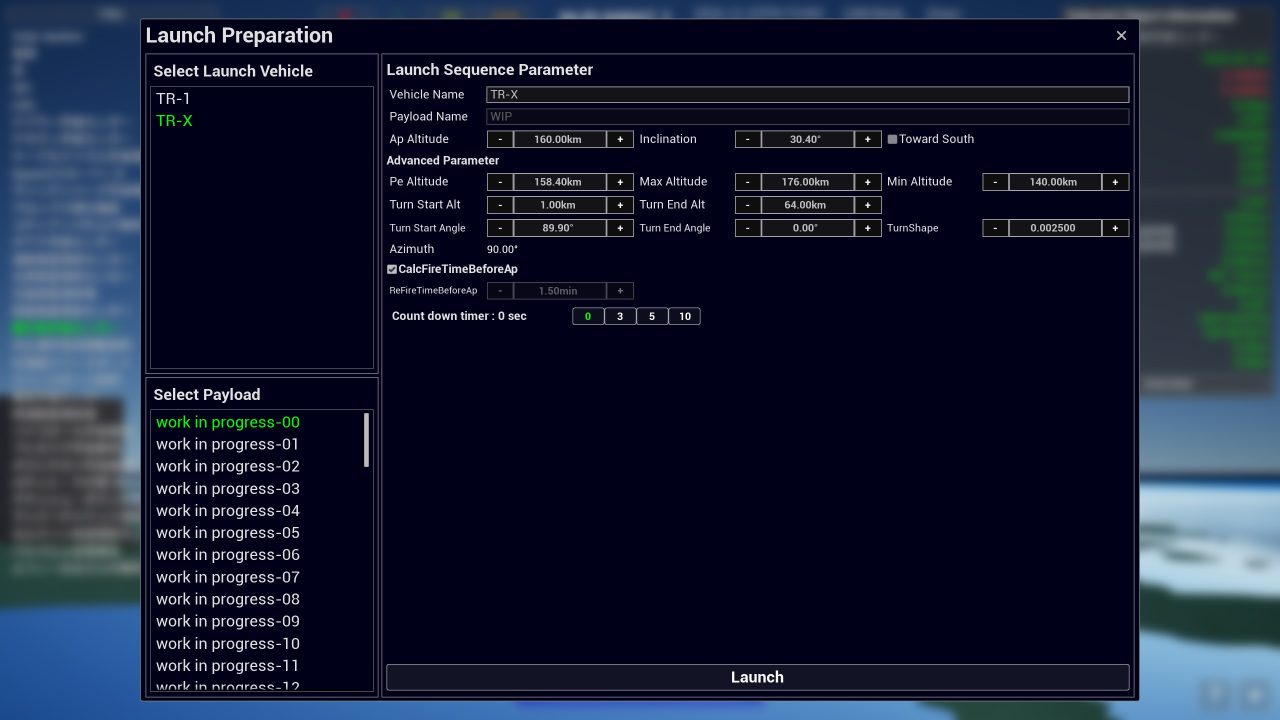Select payload work in progress-08

coord(228,599)
